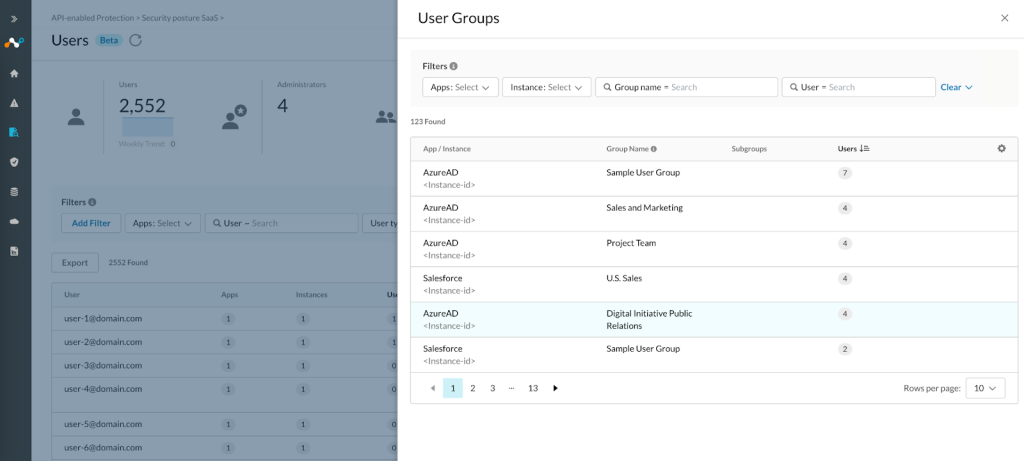Open the database stack icon in sidebar
The height and width of the screenshot is (461, 1024).
[x=14, y=192]
